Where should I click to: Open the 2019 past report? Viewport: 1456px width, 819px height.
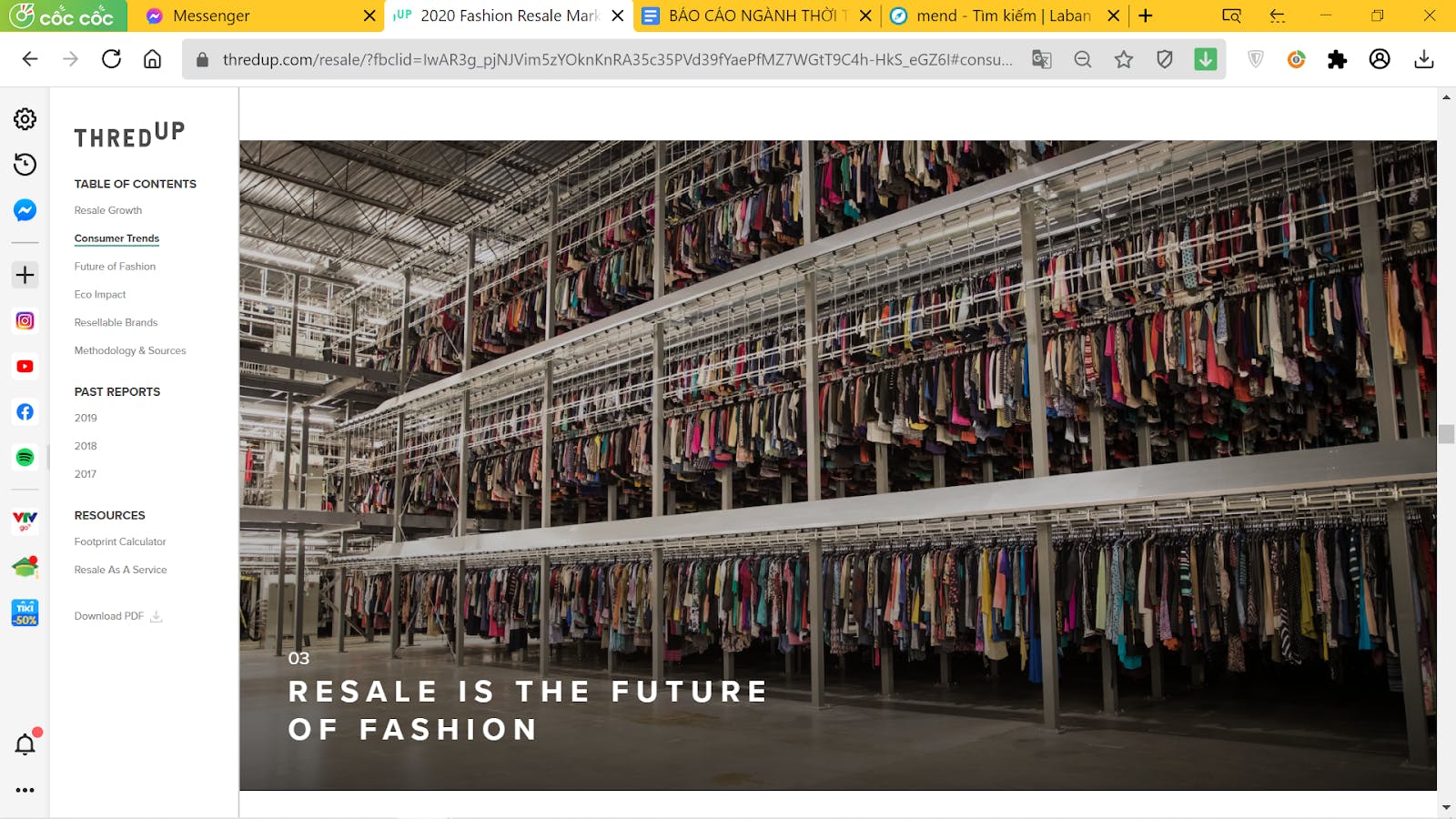86,418
